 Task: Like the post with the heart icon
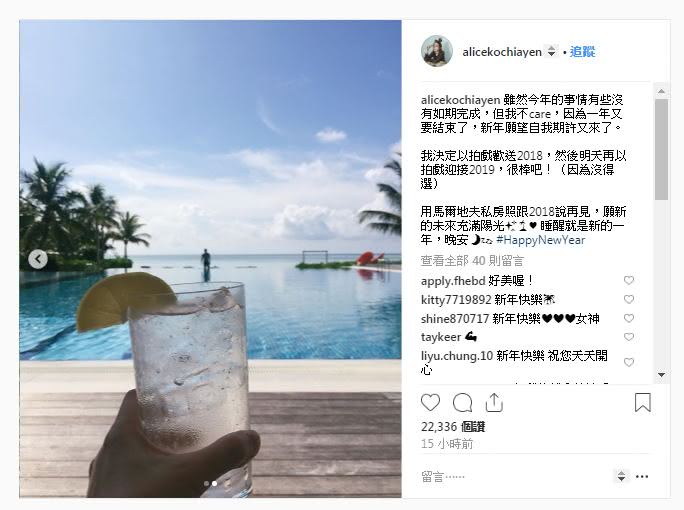(x=430, y=402)
